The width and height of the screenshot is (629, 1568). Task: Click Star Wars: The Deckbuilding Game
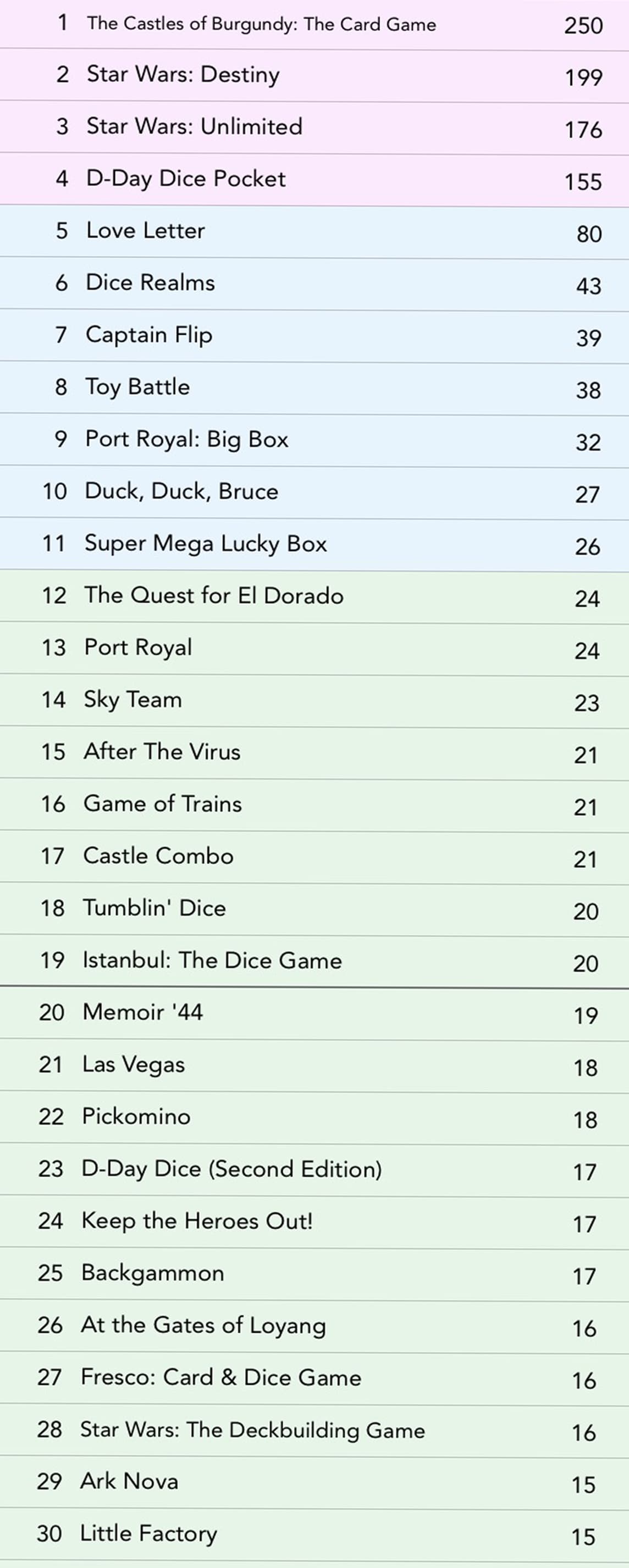(x=253, y=1430)
